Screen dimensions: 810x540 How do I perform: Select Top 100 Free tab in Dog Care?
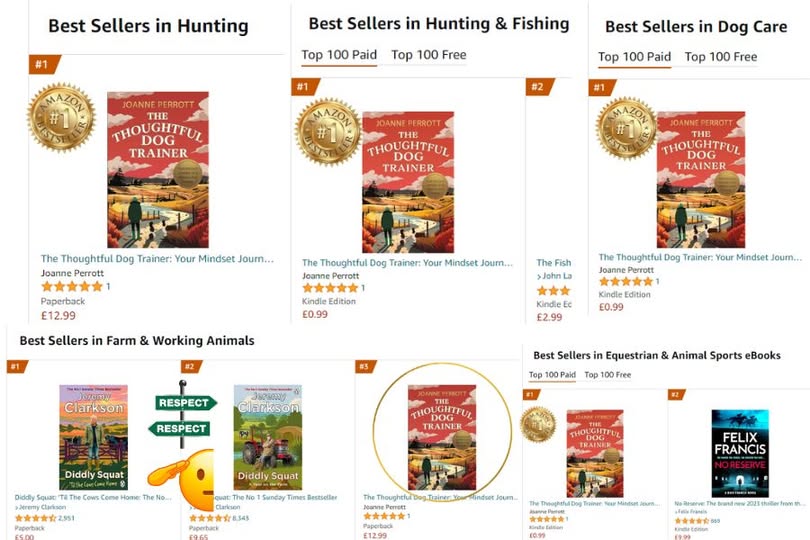pos(720,57)
